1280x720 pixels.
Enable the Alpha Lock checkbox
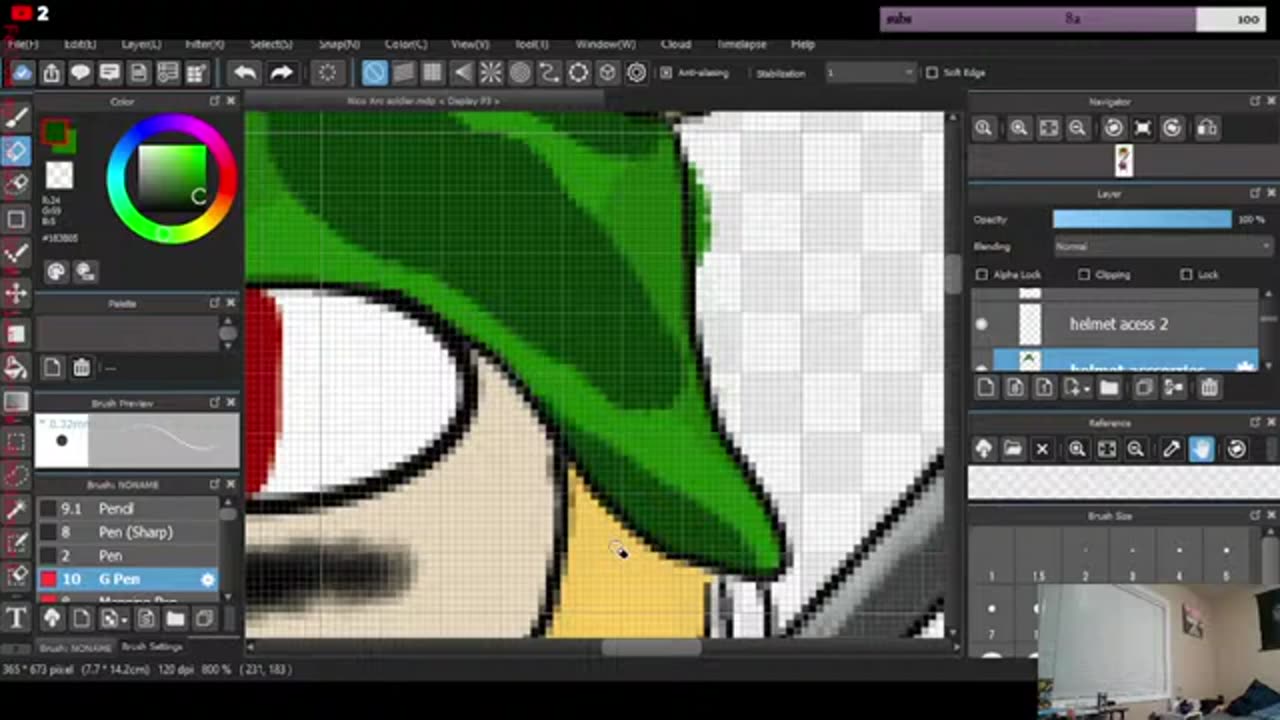pos(981,275)
